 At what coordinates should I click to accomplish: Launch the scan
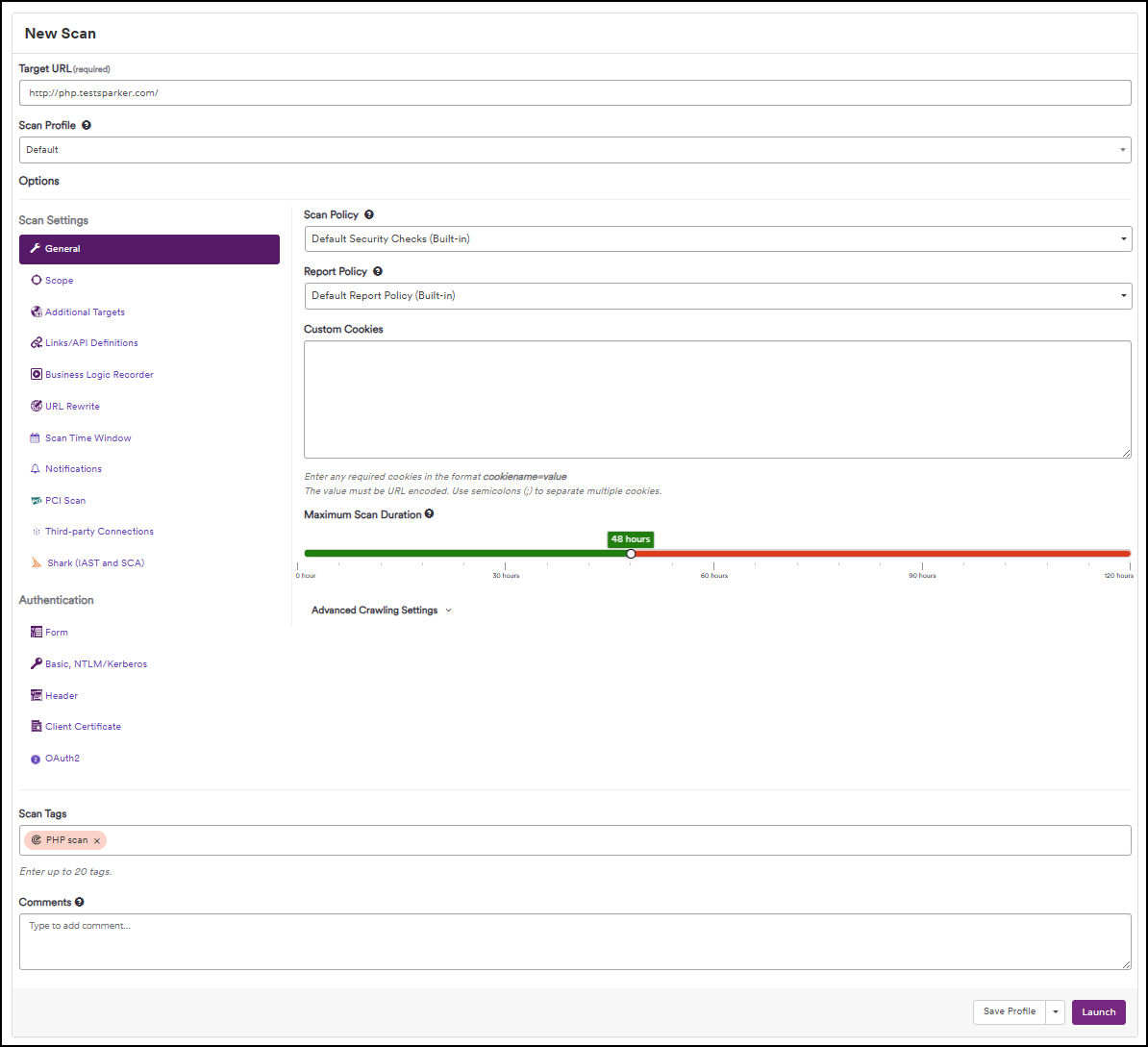[1098, 1011]
